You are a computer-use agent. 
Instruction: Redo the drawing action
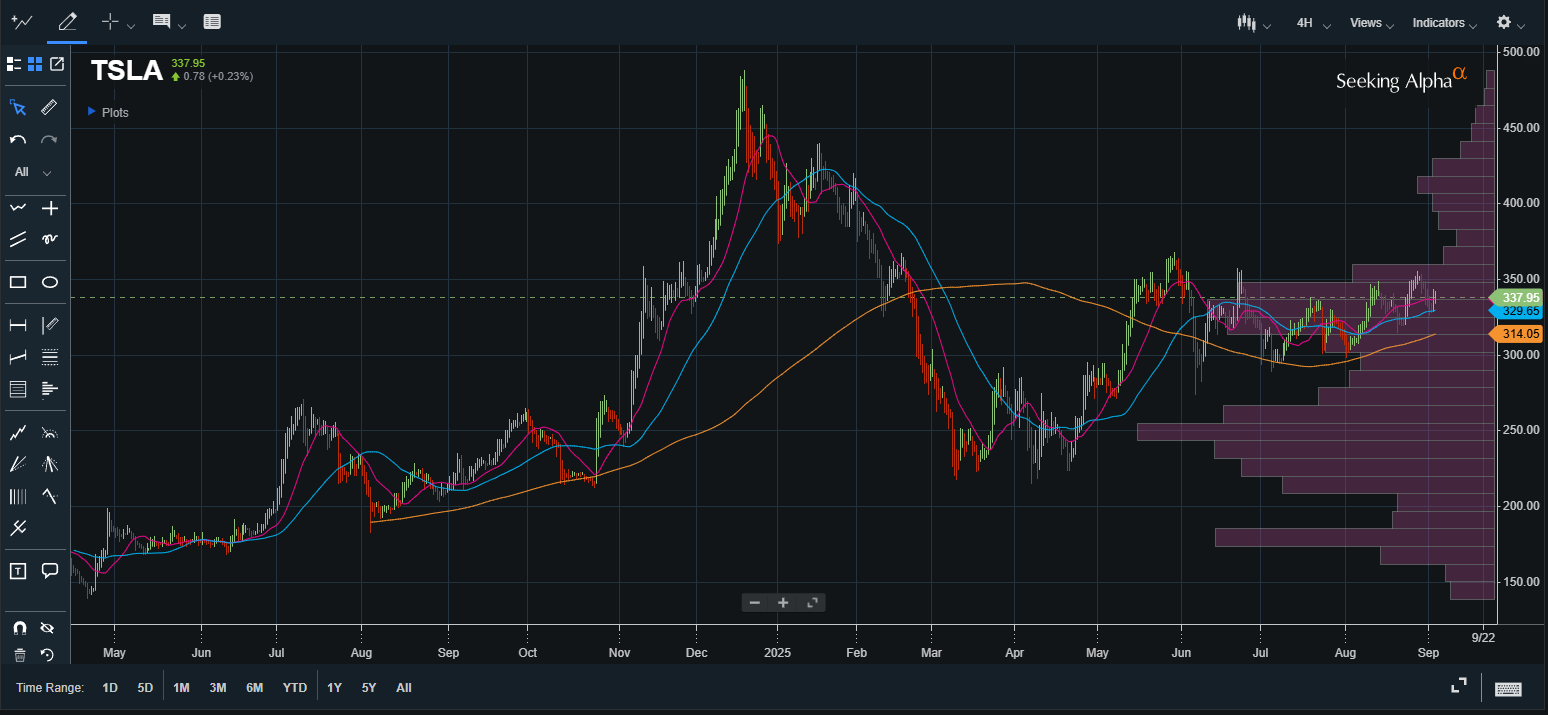(49, 140)
